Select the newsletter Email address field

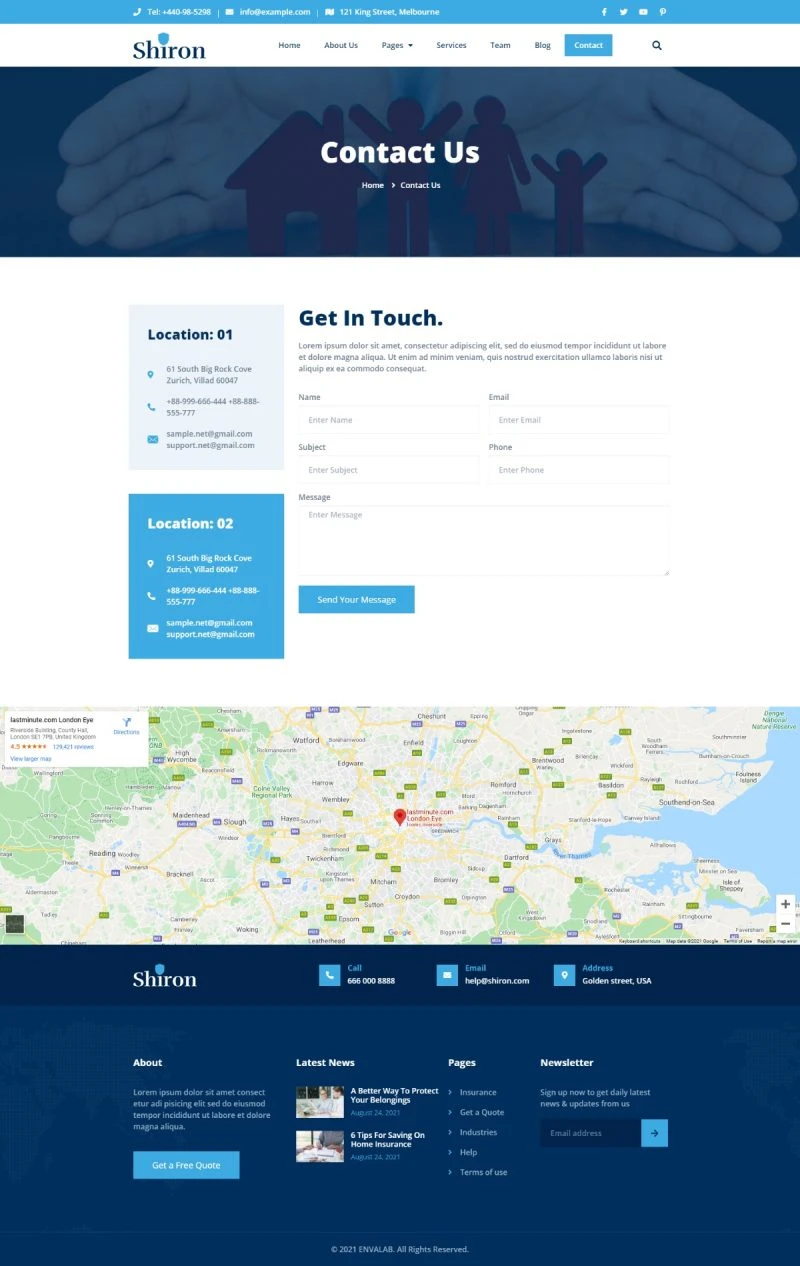click(x=590, y=1133)
